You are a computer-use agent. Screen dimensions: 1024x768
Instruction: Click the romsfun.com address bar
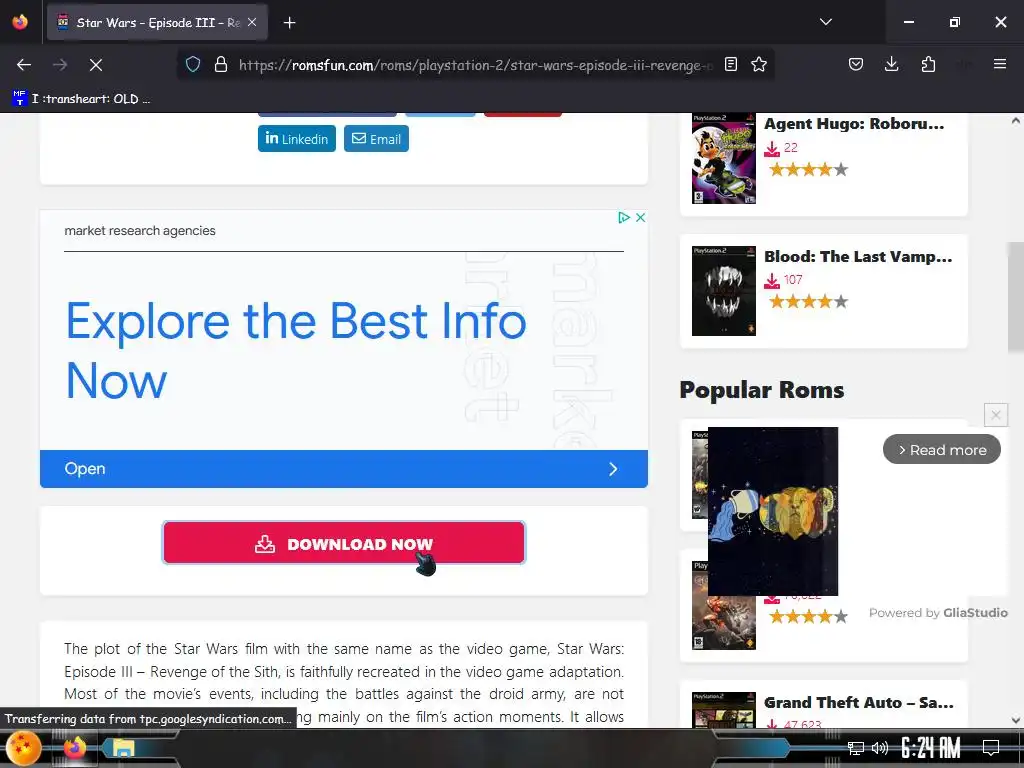click(475, 65)
